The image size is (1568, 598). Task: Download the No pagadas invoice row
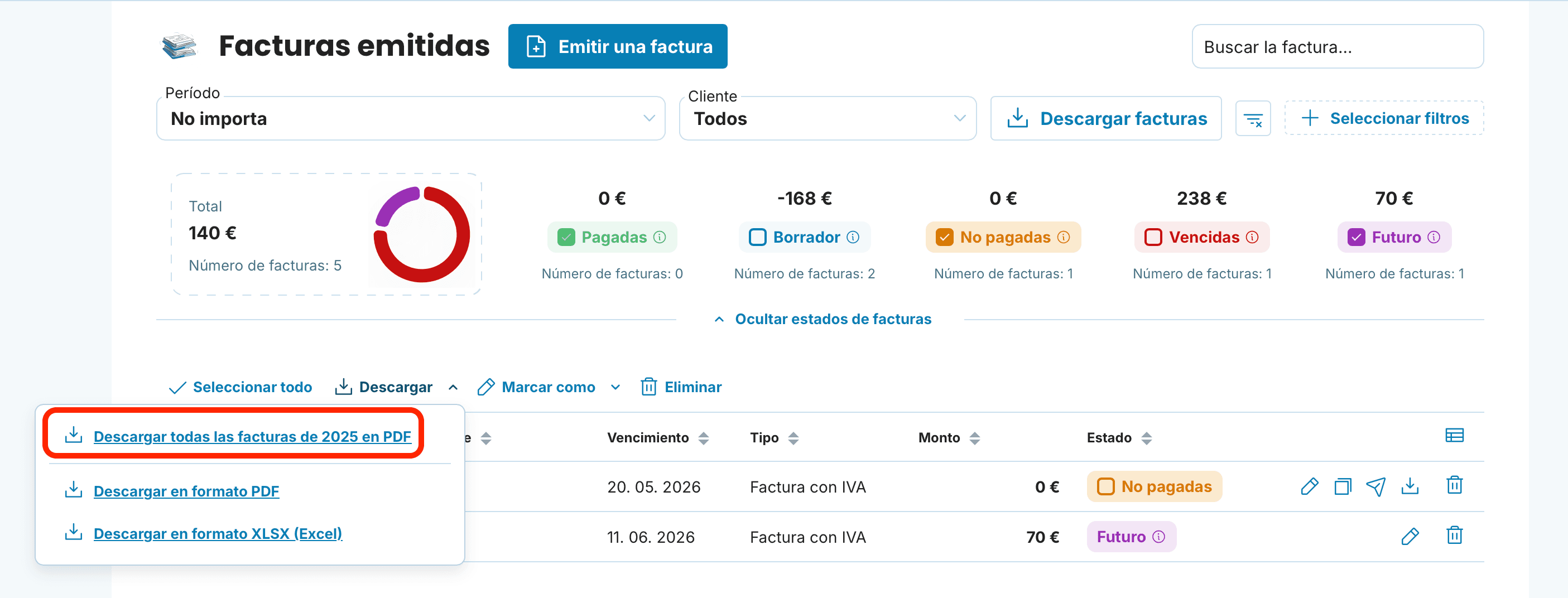tap(1410, 486)
